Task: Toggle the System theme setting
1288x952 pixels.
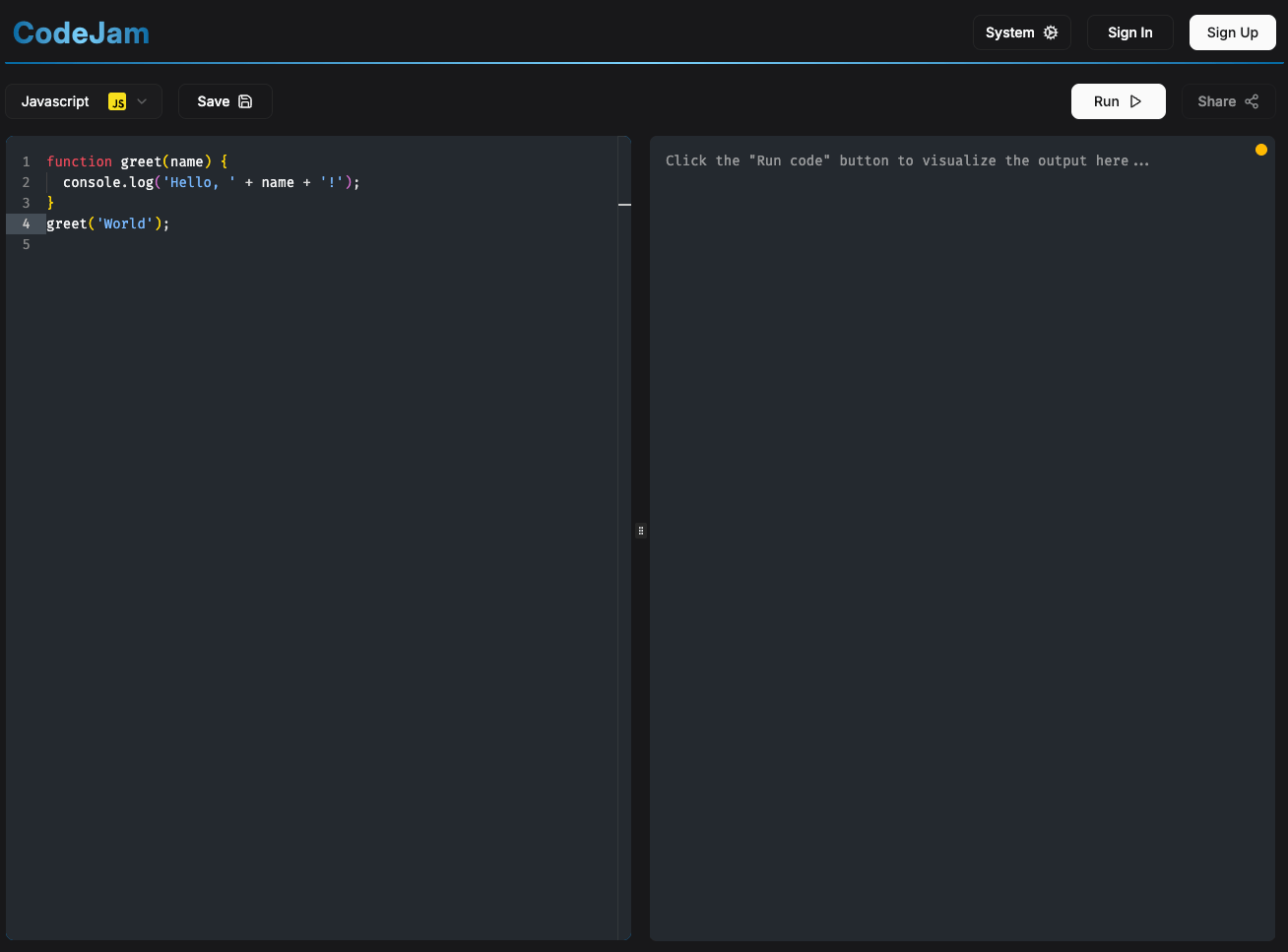Action: (1021, 32)
